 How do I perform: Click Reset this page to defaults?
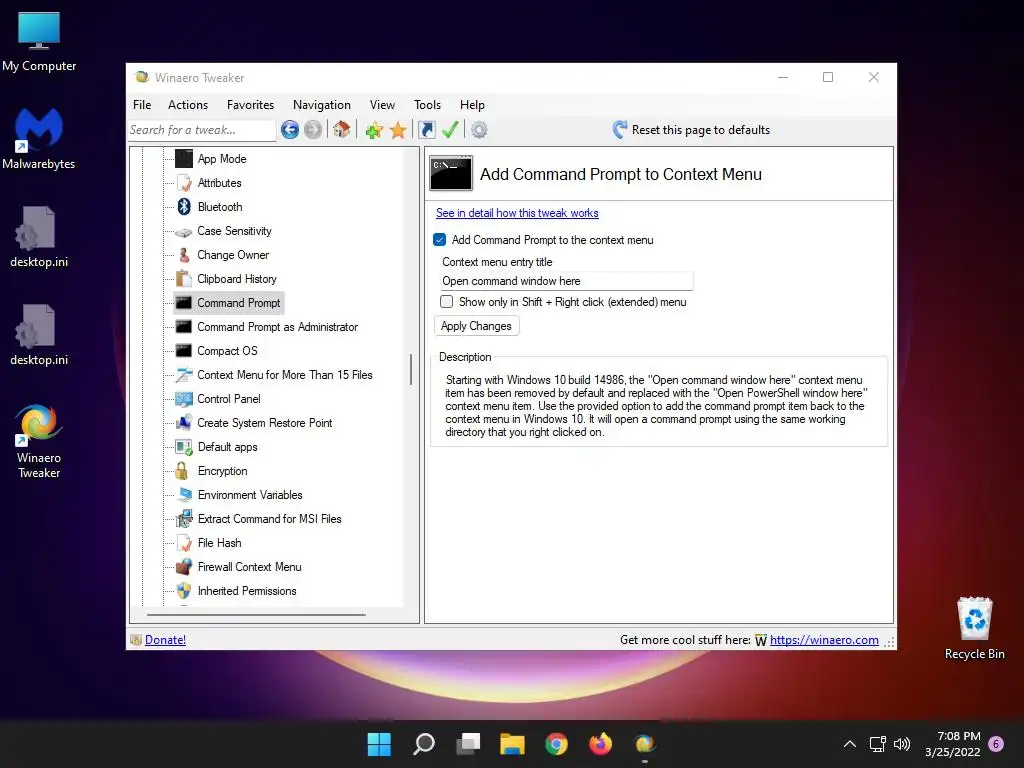point(691,130)
